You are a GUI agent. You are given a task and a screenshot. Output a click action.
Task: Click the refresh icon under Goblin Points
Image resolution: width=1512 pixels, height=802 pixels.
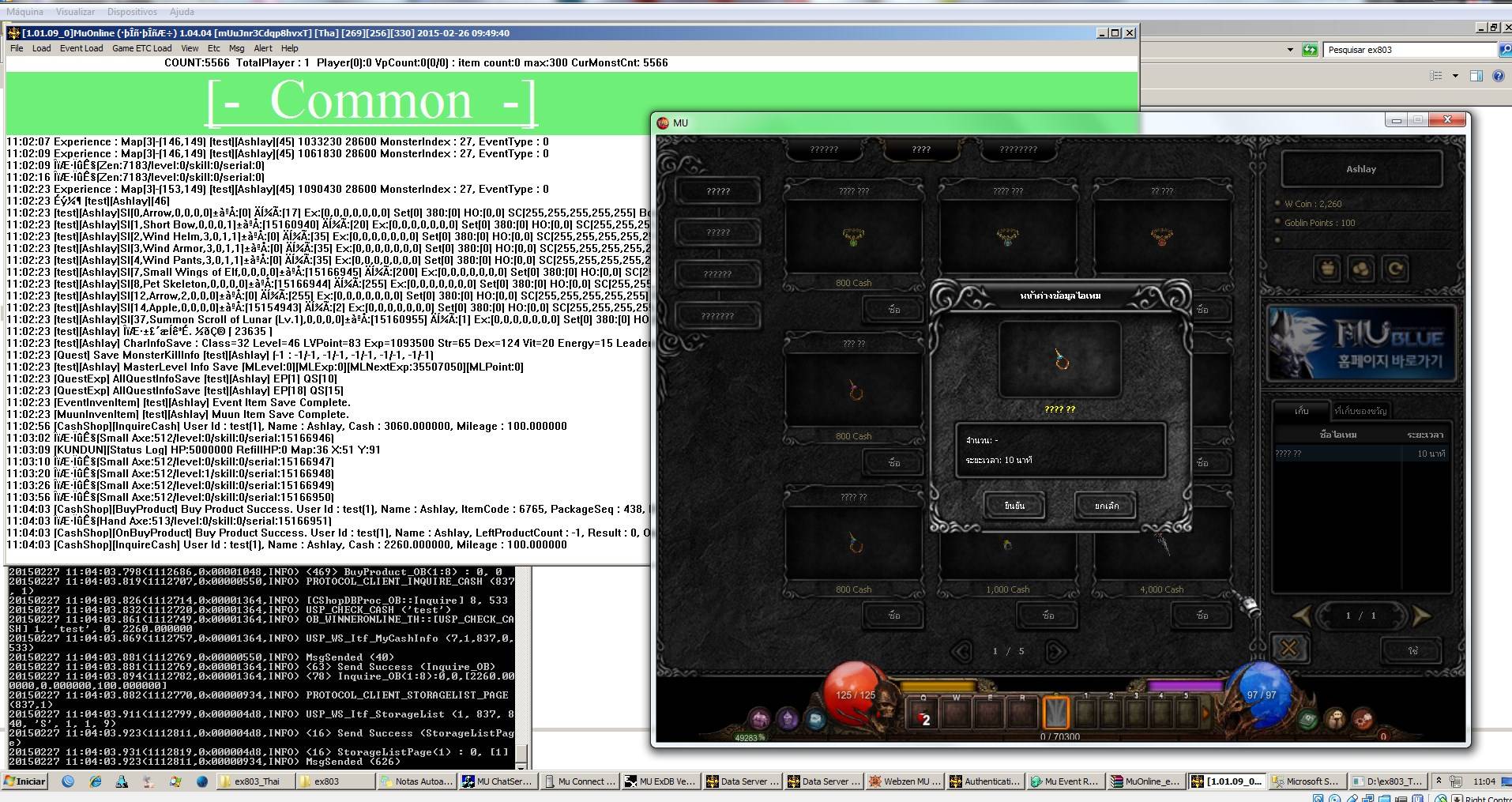(1396, 269)
